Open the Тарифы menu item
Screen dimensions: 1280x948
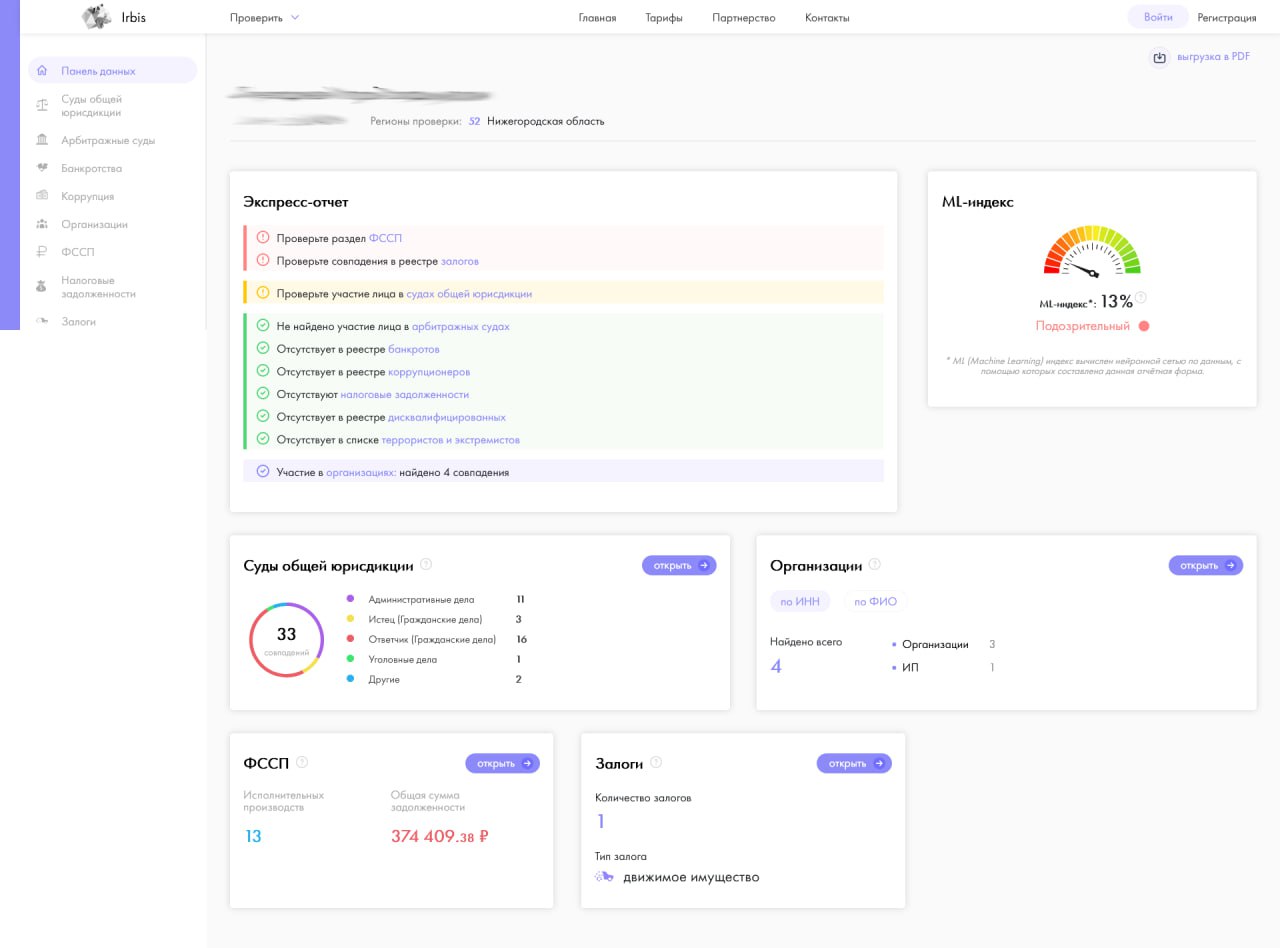pyautogui.click(x=664, y=17)
